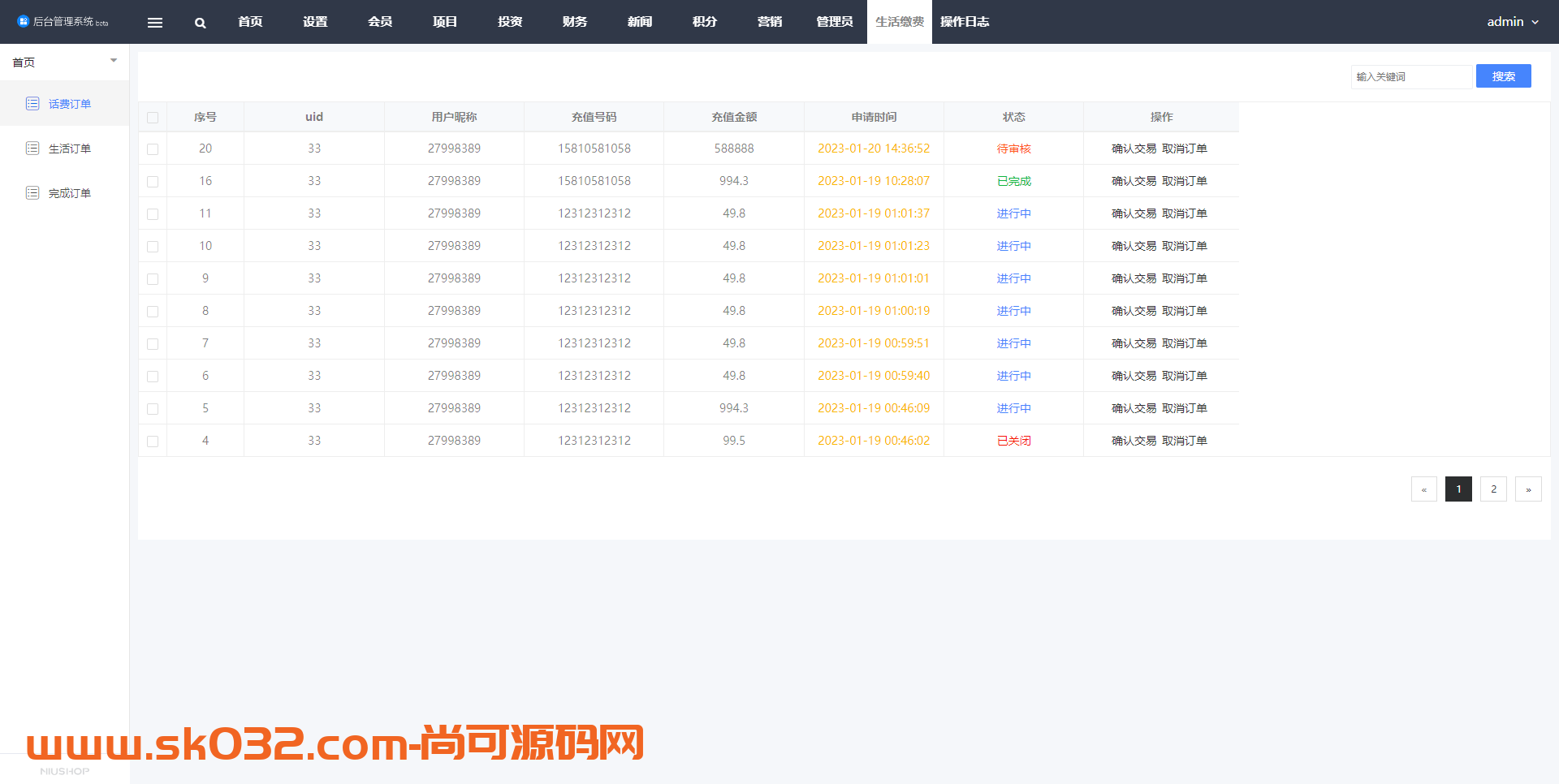Open the 积分 navigation tab

coord(705,22)
